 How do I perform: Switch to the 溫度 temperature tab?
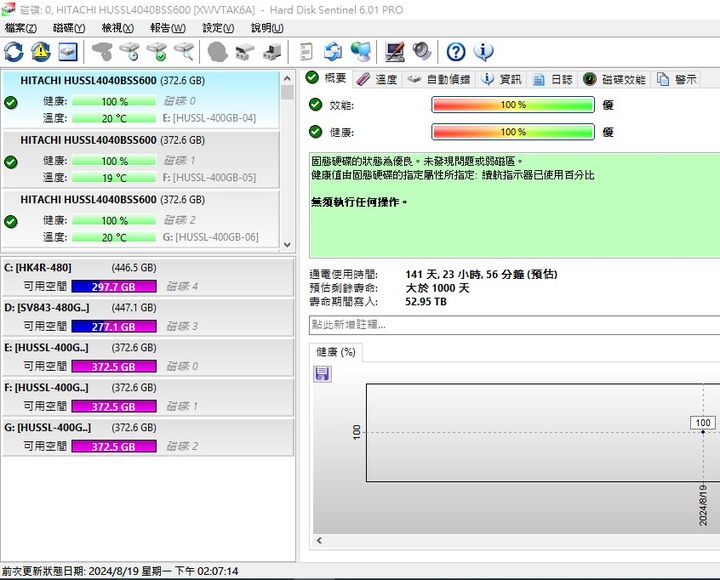click(x=377, y=79)
